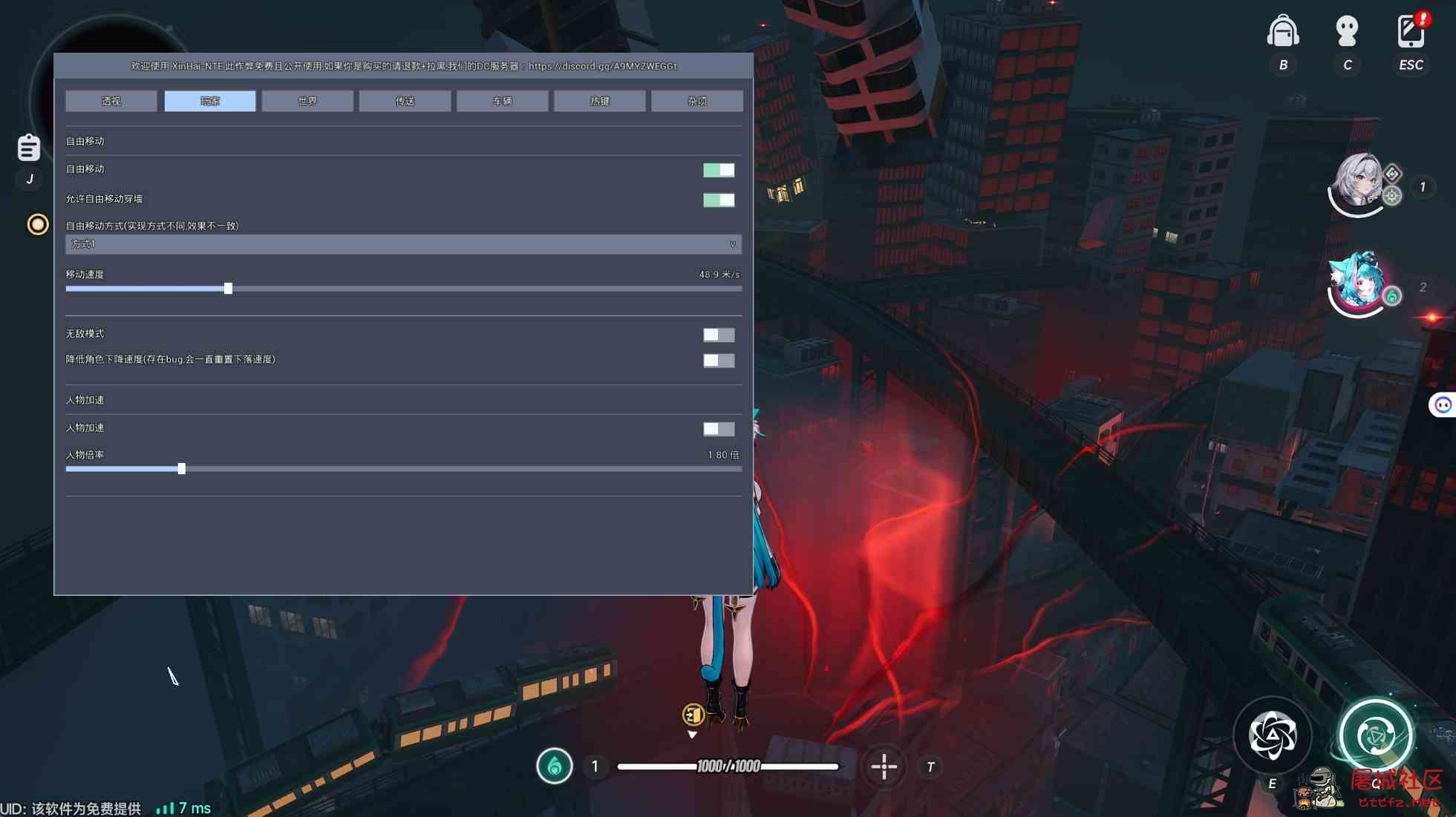The width and height of the screenshot is (1456, 817).
Task: Switch to the 透视 tab
Action: (111, 101)
